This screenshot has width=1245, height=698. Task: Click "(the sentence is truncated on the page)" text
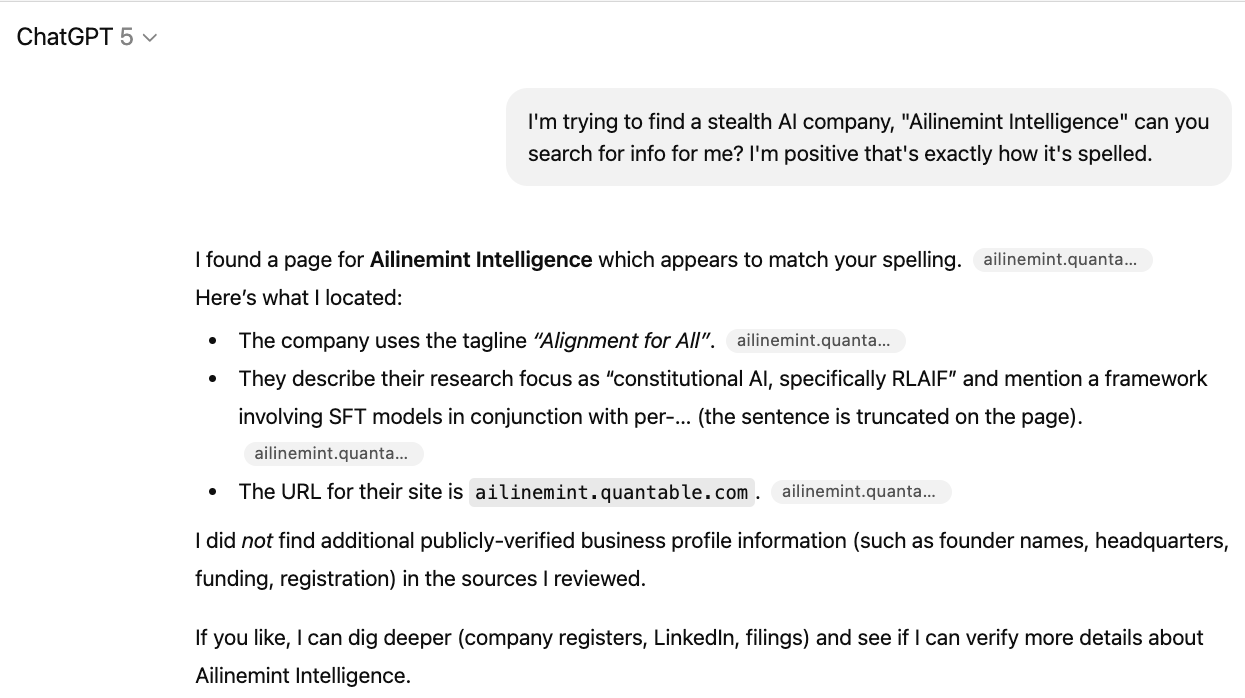pos(889,417)
